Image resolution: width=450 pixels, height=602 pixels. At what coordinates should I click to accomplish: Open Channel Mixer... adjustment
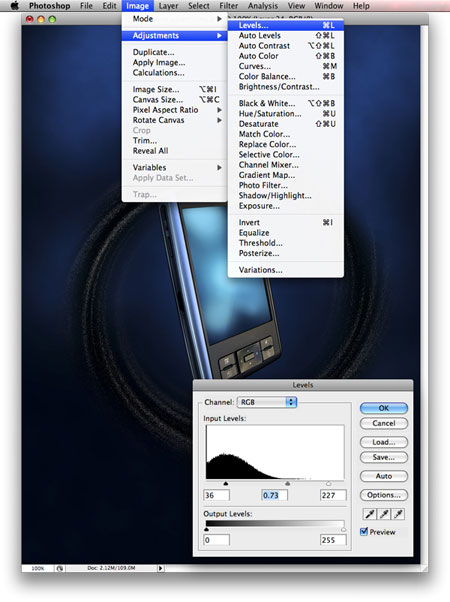point(286,165)
